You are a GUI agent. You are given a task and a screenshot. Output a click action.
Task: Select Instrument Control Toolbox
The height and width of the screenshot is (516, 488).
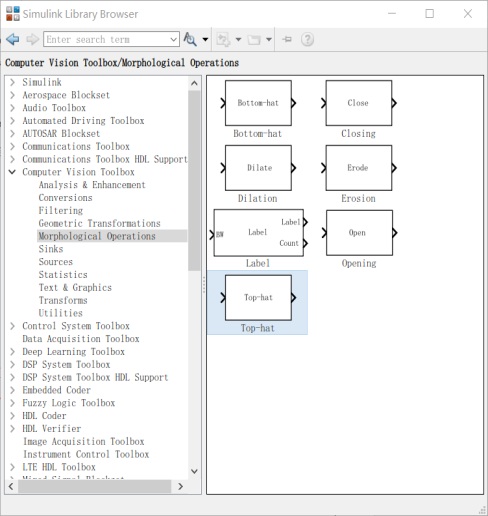(x=86, y=454)
